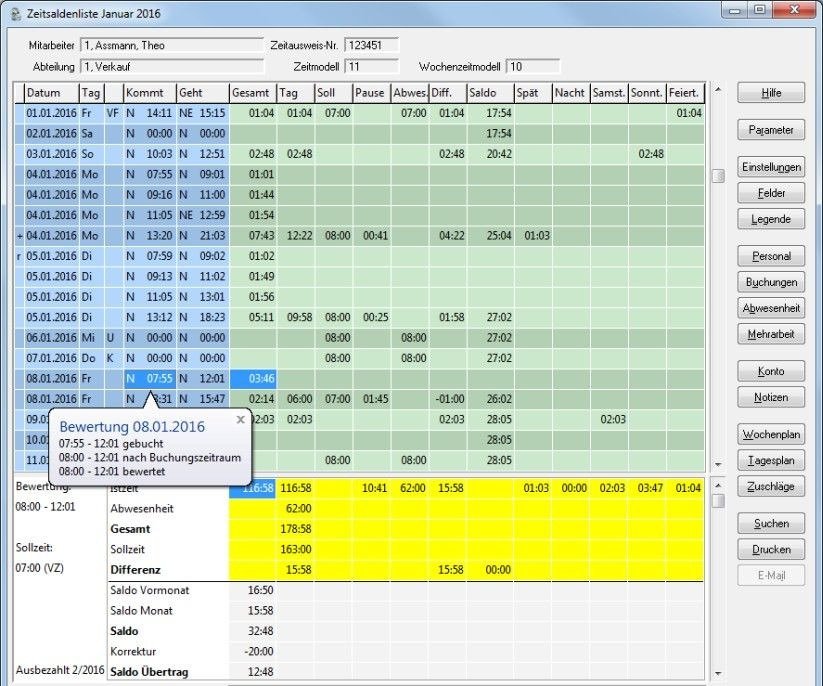Click the Abwesenheit button
The image size is (823, 686).
(x=771, y=308)
